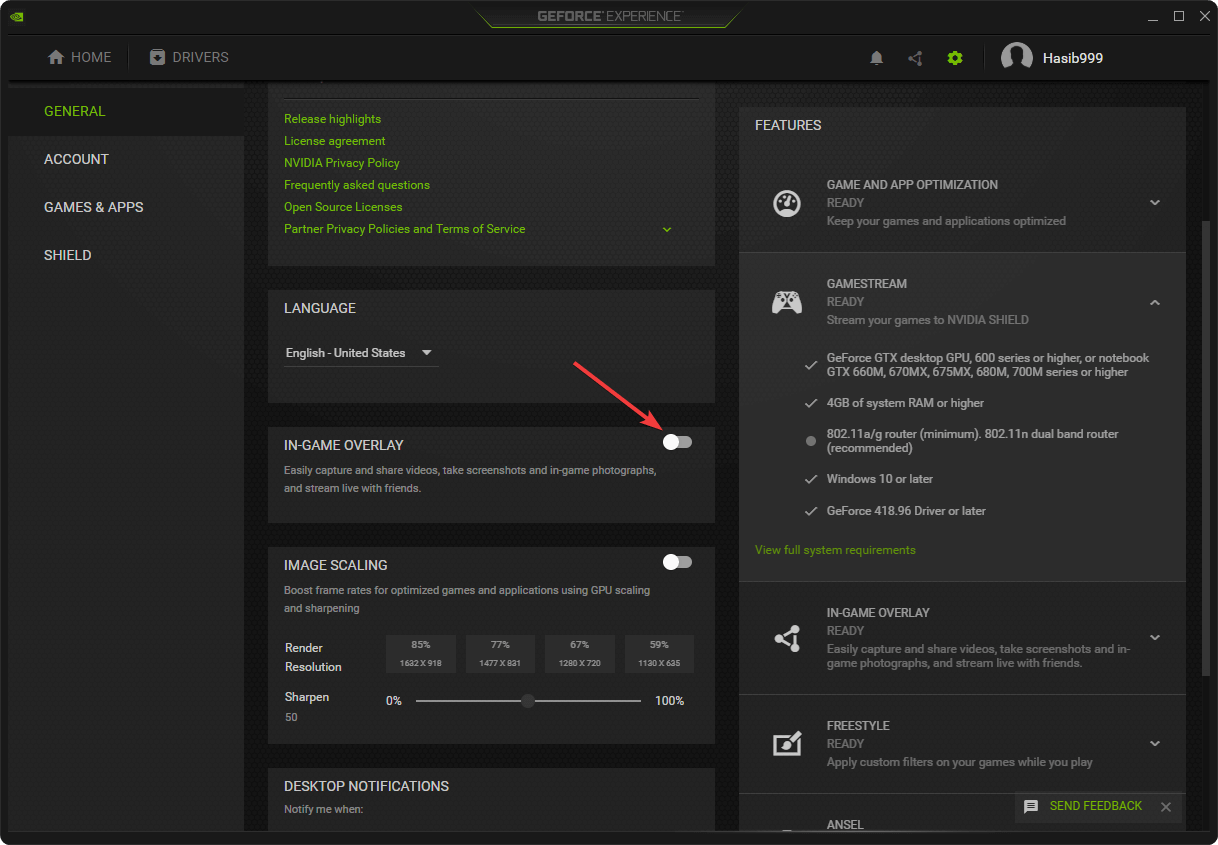Click the user profile avatar icon
This screenshot has width=1218, height=845.
[x=1017, y=58]
